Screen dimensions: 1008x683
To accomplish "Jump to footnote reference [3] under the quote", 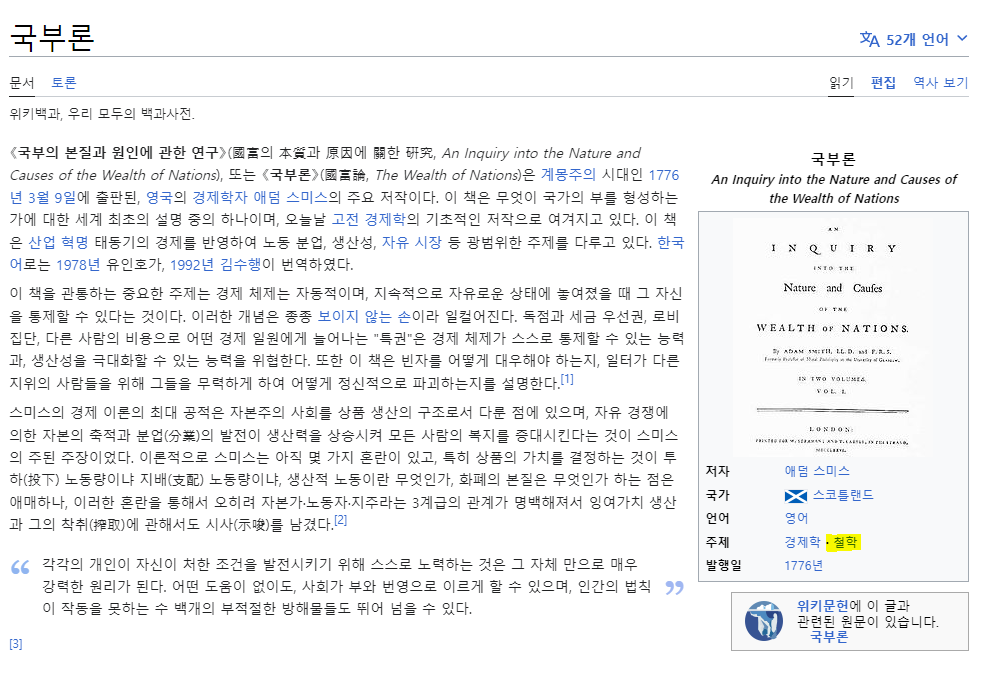I will click(x=16, y=644).
